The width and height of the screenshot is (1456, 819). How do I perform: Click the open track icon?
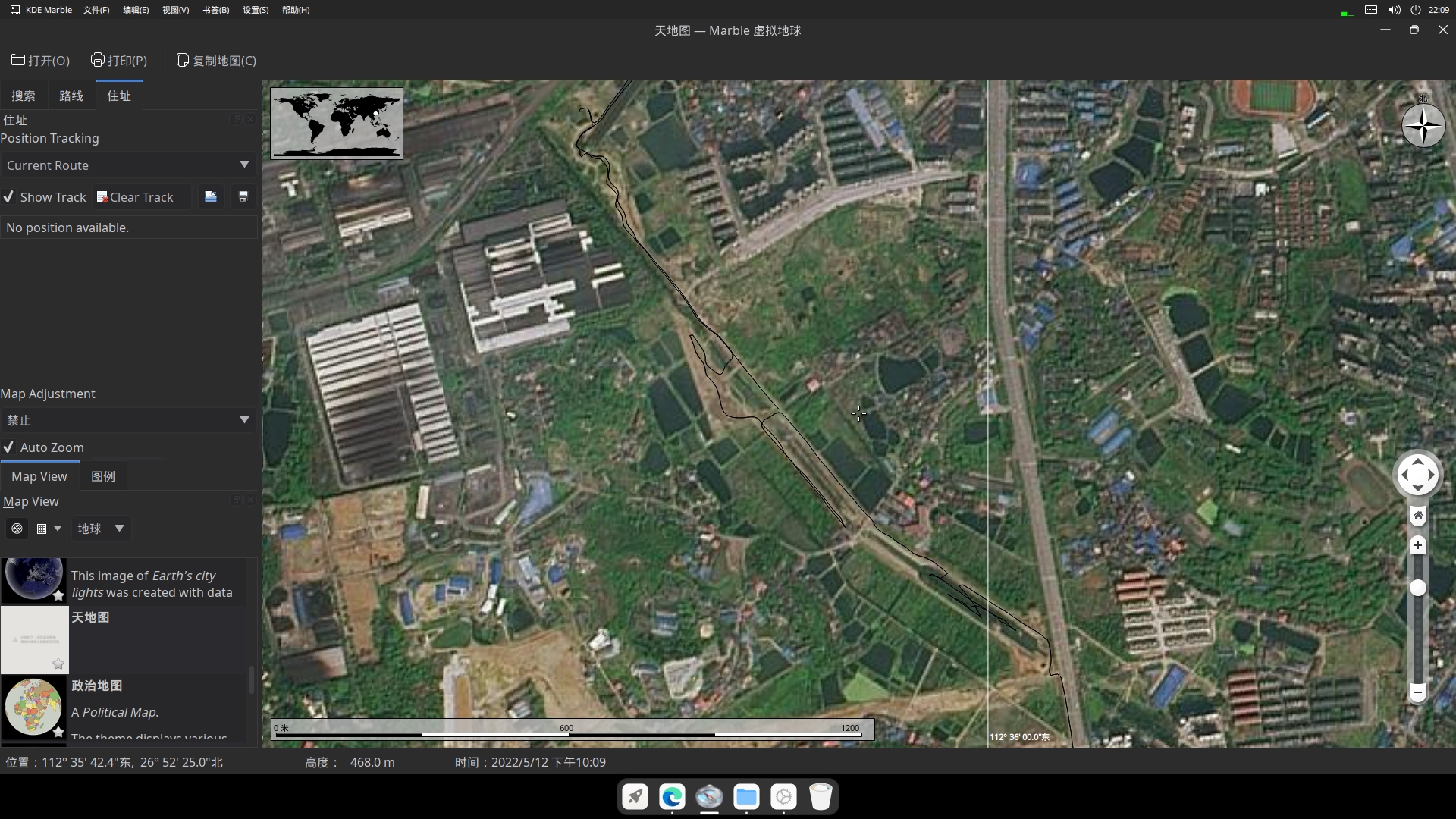tap(211, 197)
